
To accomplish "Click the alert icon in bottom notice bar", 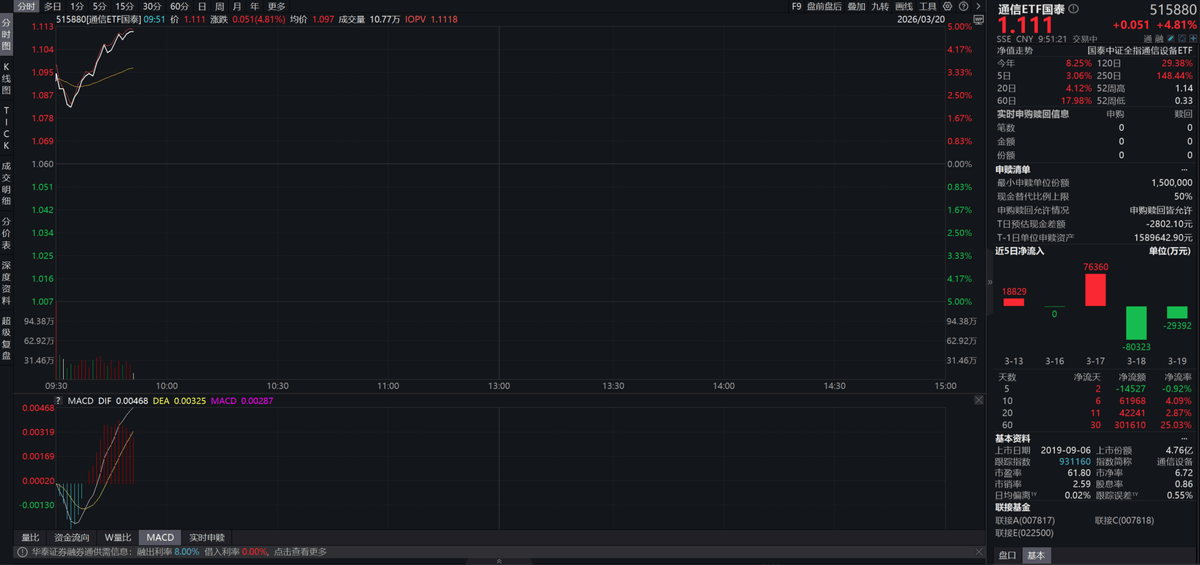I will 21,552.
